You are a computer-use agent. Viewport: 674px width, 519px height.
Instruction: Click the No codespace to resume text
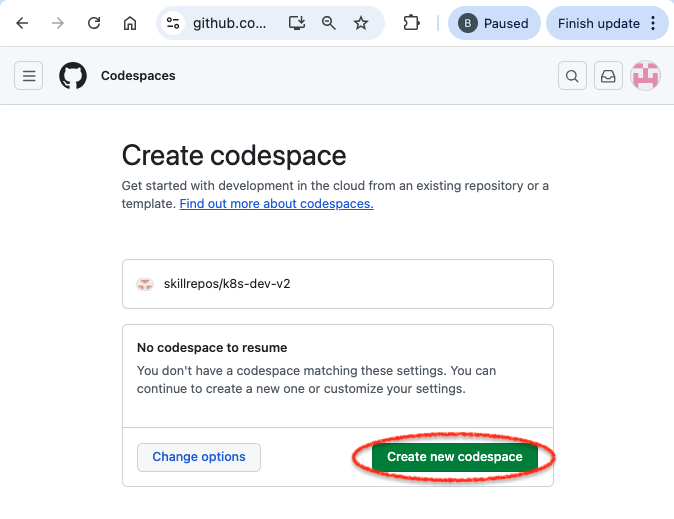(x=212, y=347)
